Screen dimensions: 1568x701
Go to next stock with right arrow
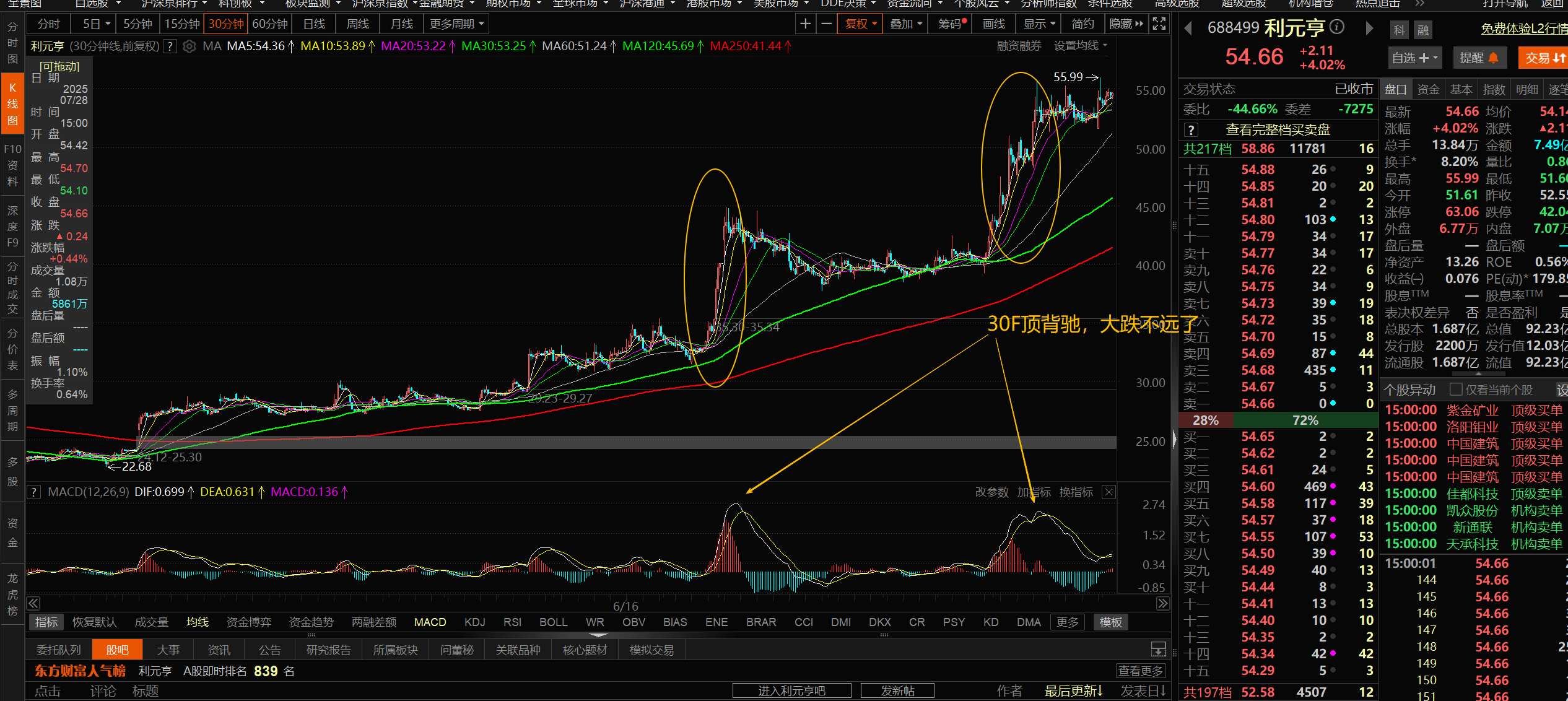1369,28
